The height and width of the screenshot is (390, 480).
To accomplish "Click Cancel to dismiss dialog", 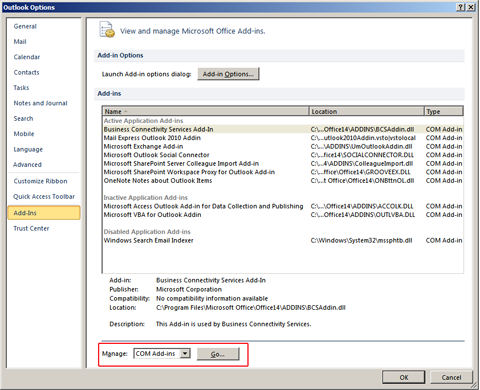I will tap(451, 377).
